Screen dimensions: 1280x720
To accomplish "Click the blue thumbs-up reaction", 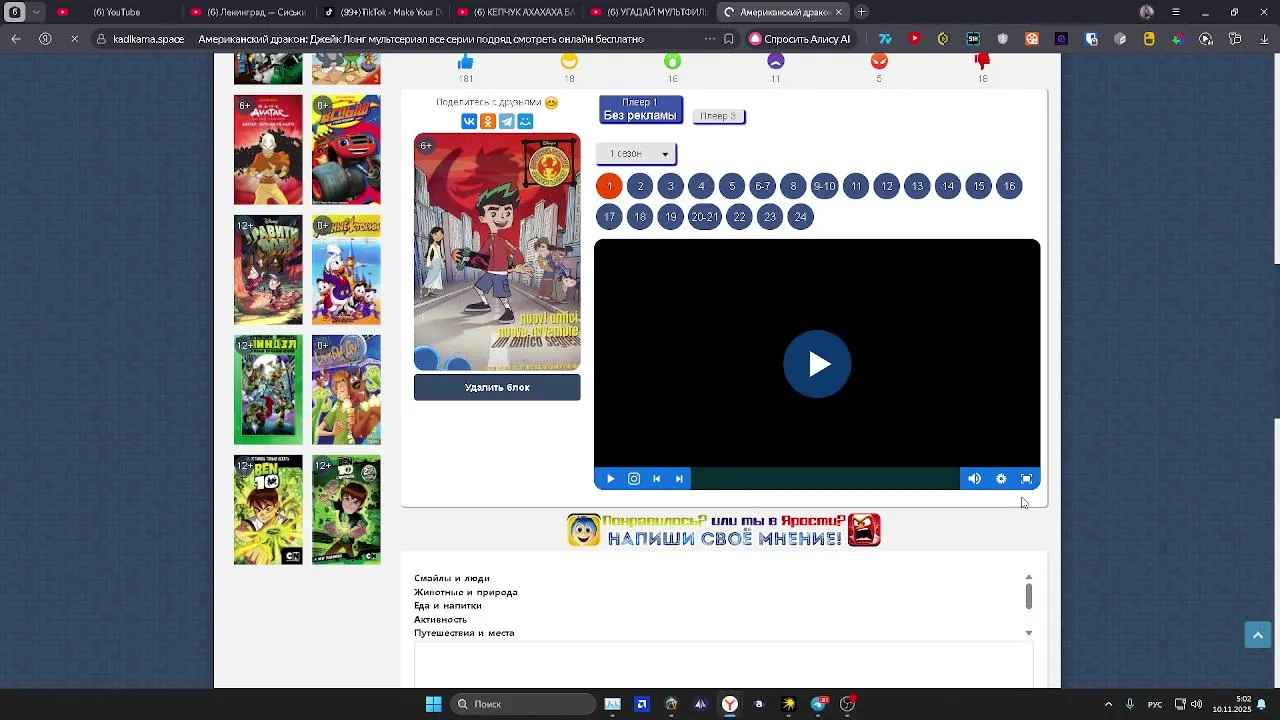I will (x=465, y=62).
